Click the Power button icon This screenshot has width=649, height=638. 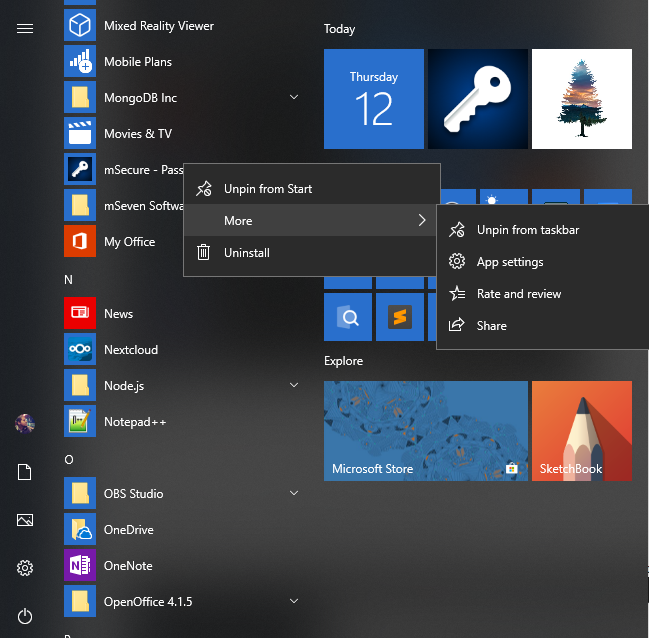tap(25, 616)
